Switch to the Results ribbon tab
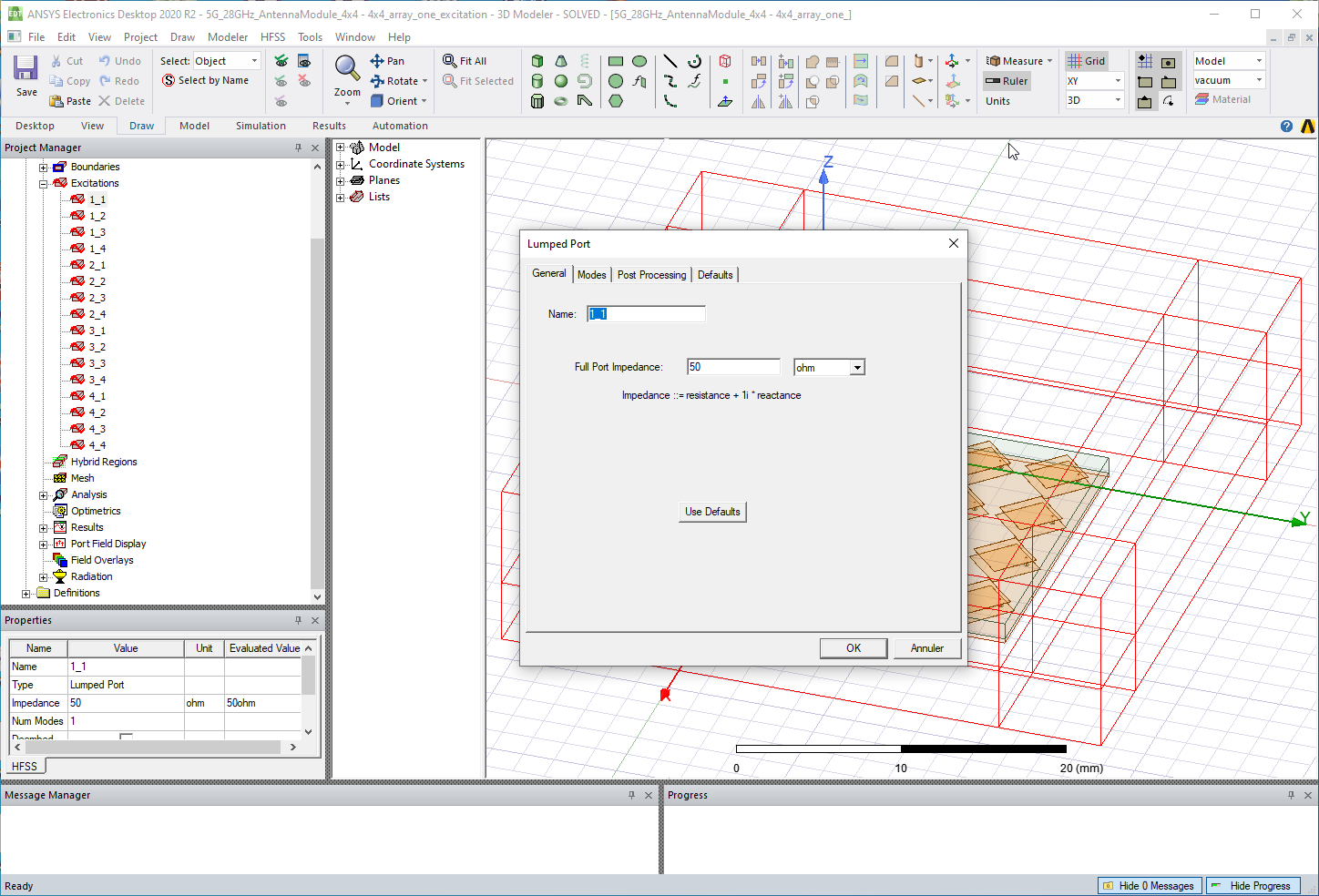The image size is (1319, 896). pyautogui.click(x=329, y=126)
